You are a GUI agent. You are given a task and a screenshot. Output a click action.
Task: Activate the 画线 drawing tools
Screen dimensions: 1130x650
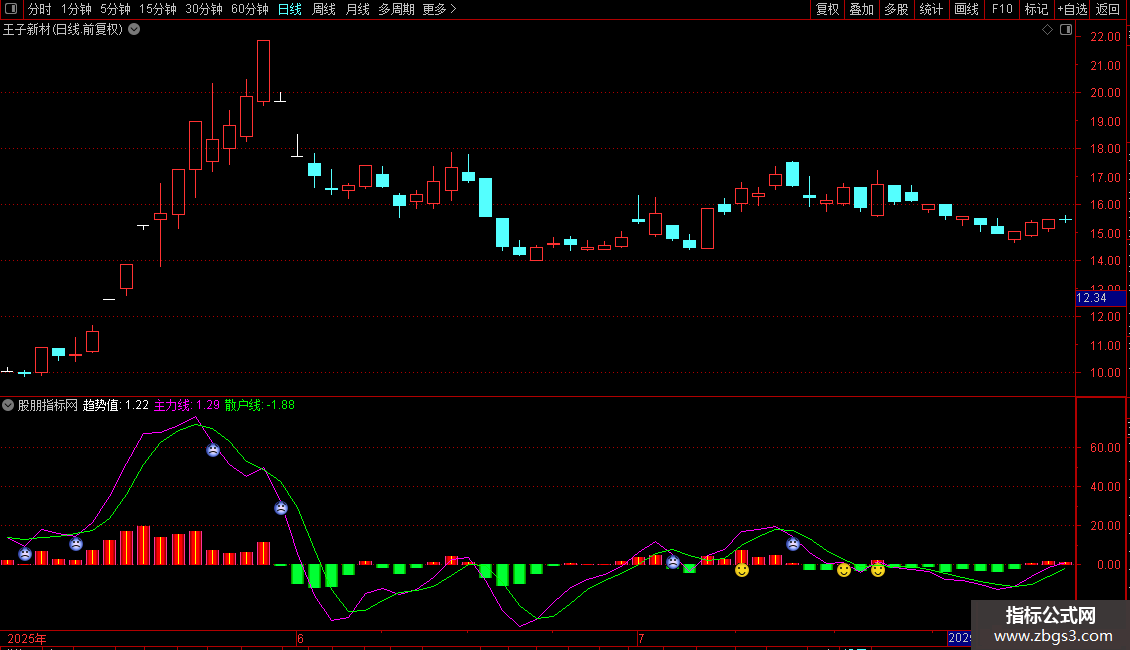tap(966, 9)
